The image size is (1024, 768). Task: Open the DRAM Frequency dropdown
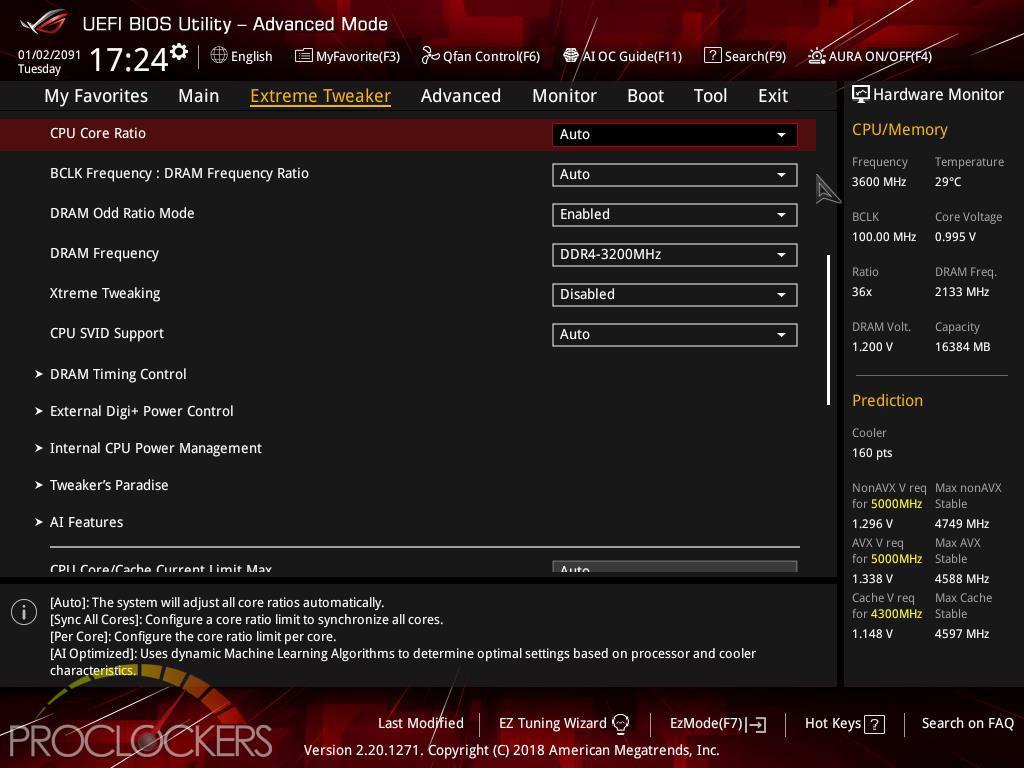coord(675,255)
